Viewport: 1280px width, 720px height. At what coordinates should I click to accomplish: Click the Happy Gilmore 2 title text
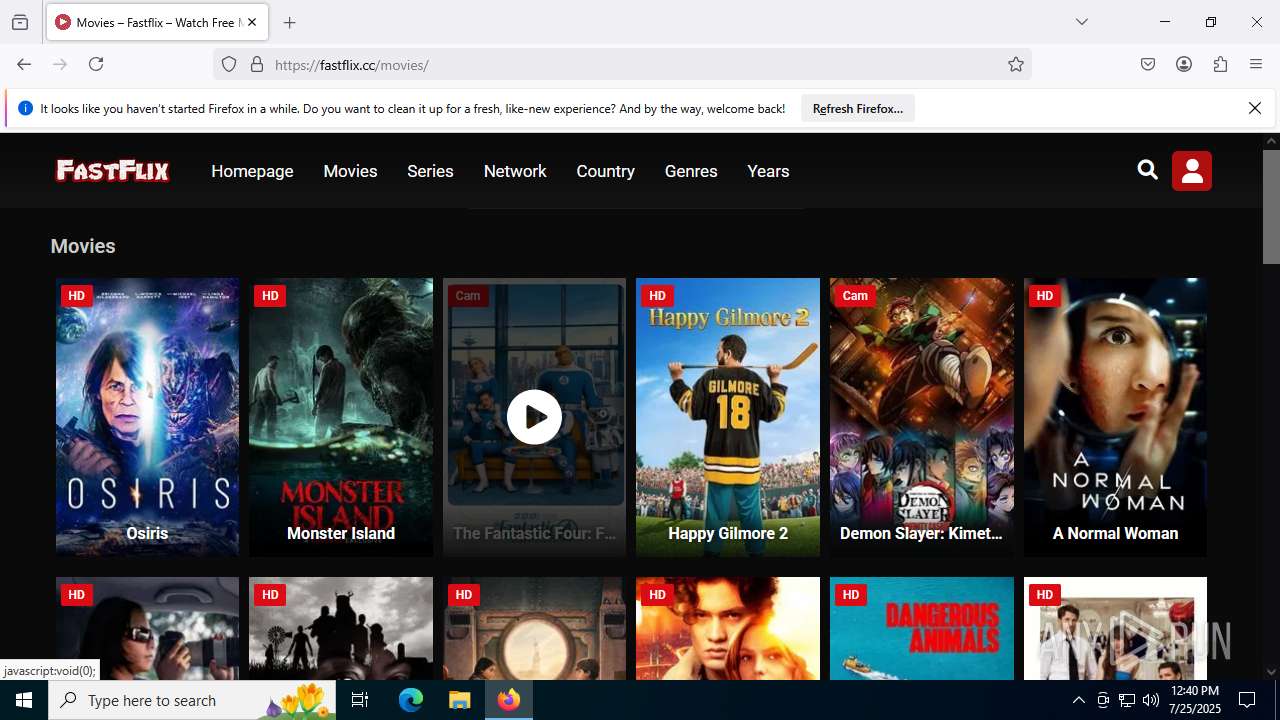click(728, 533)
